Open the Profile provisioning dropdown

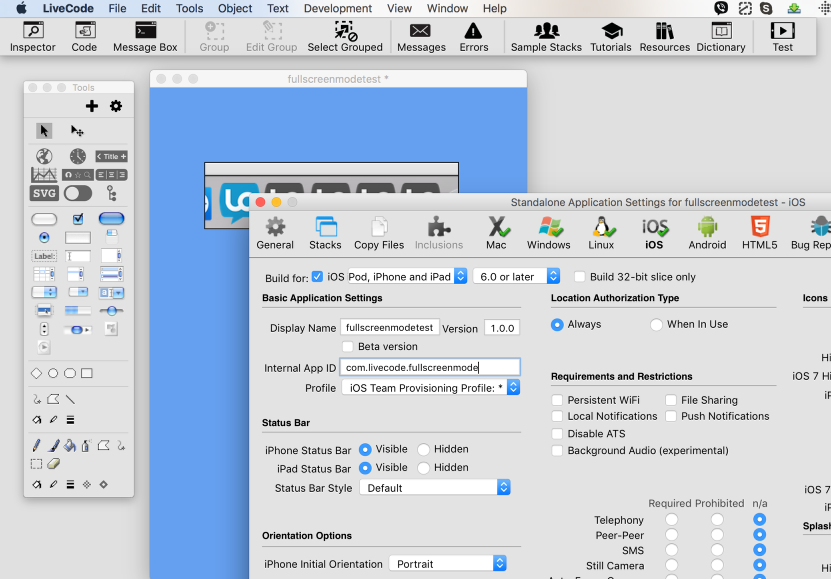(x=431, y=388)
